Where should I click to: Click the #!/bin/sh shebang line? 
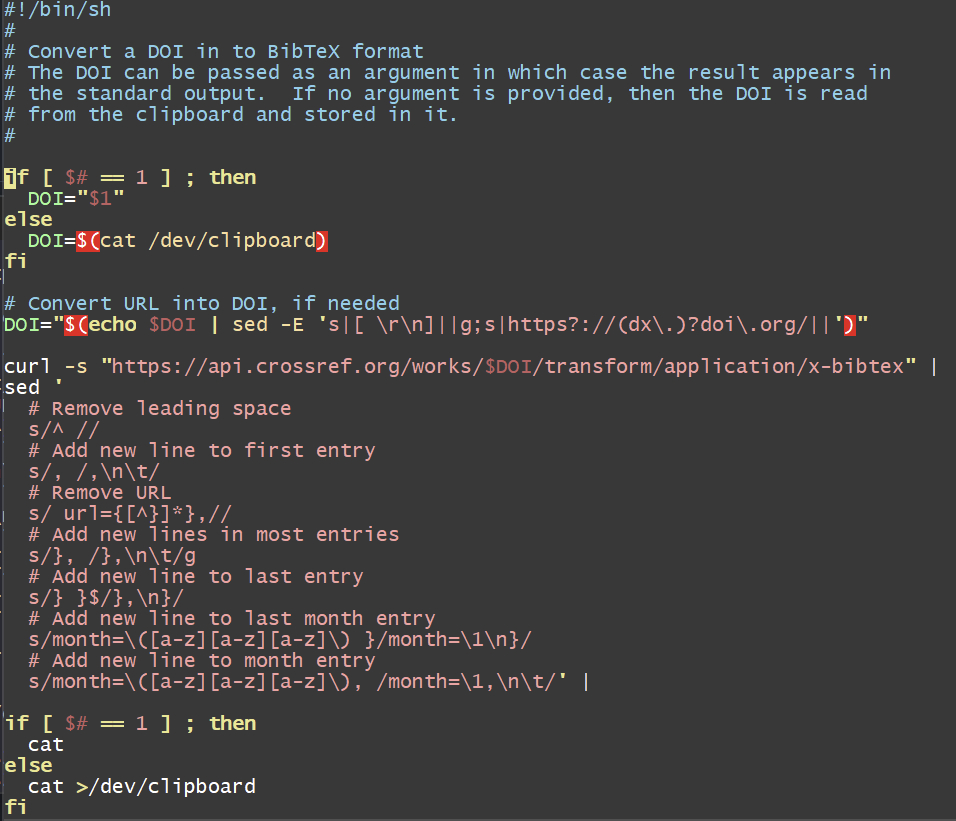click(x=57, y=10)
